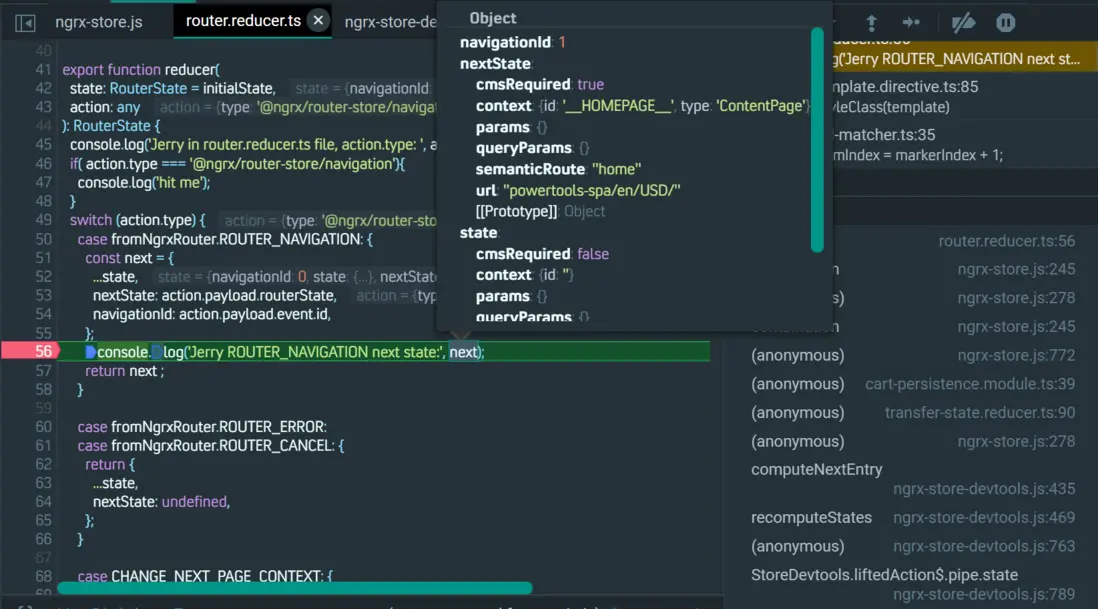Screen dimensions: 1098x609
Task: Click 'hit me' console.log on line 47
Action: (x=144, y=183)
